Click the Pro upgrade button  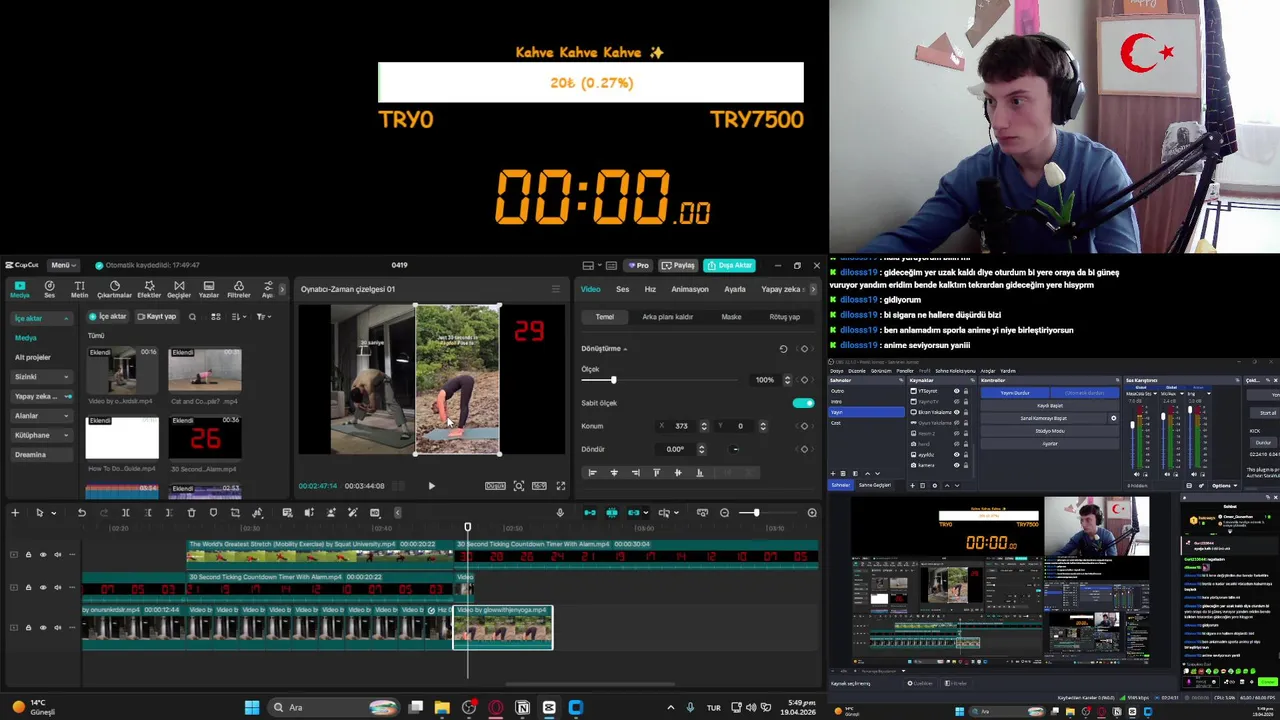638,265
